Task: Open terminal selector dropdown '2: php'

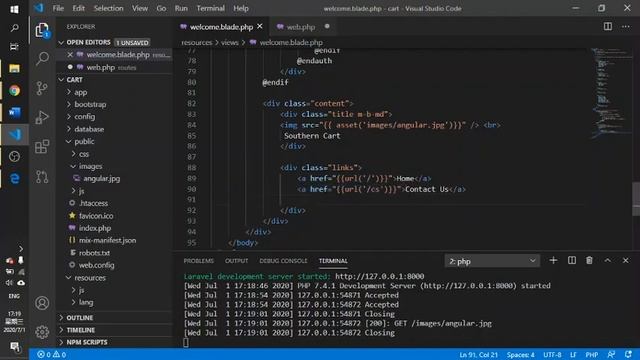Action: pos(492,261)
